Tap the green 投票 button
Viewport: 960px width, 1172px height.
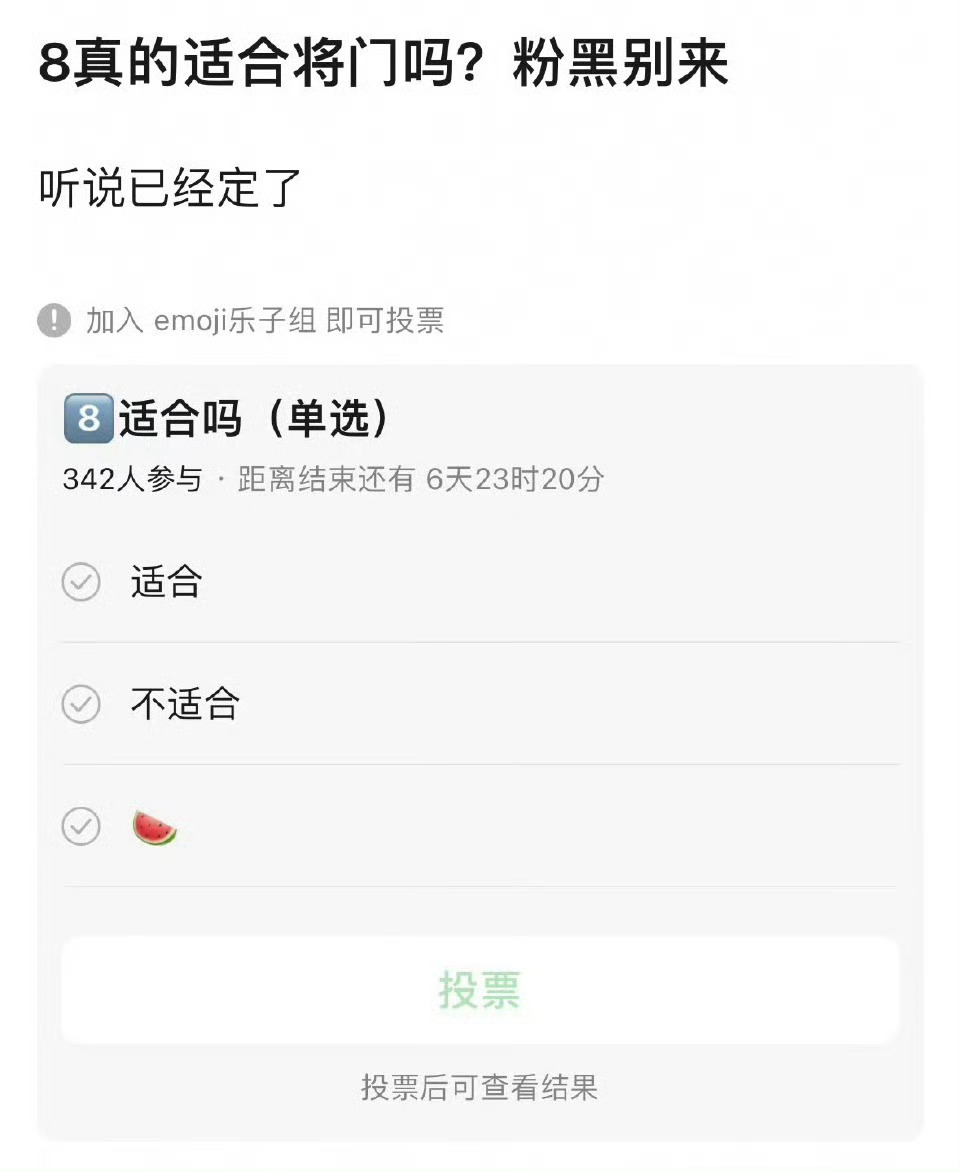point(479,990)
